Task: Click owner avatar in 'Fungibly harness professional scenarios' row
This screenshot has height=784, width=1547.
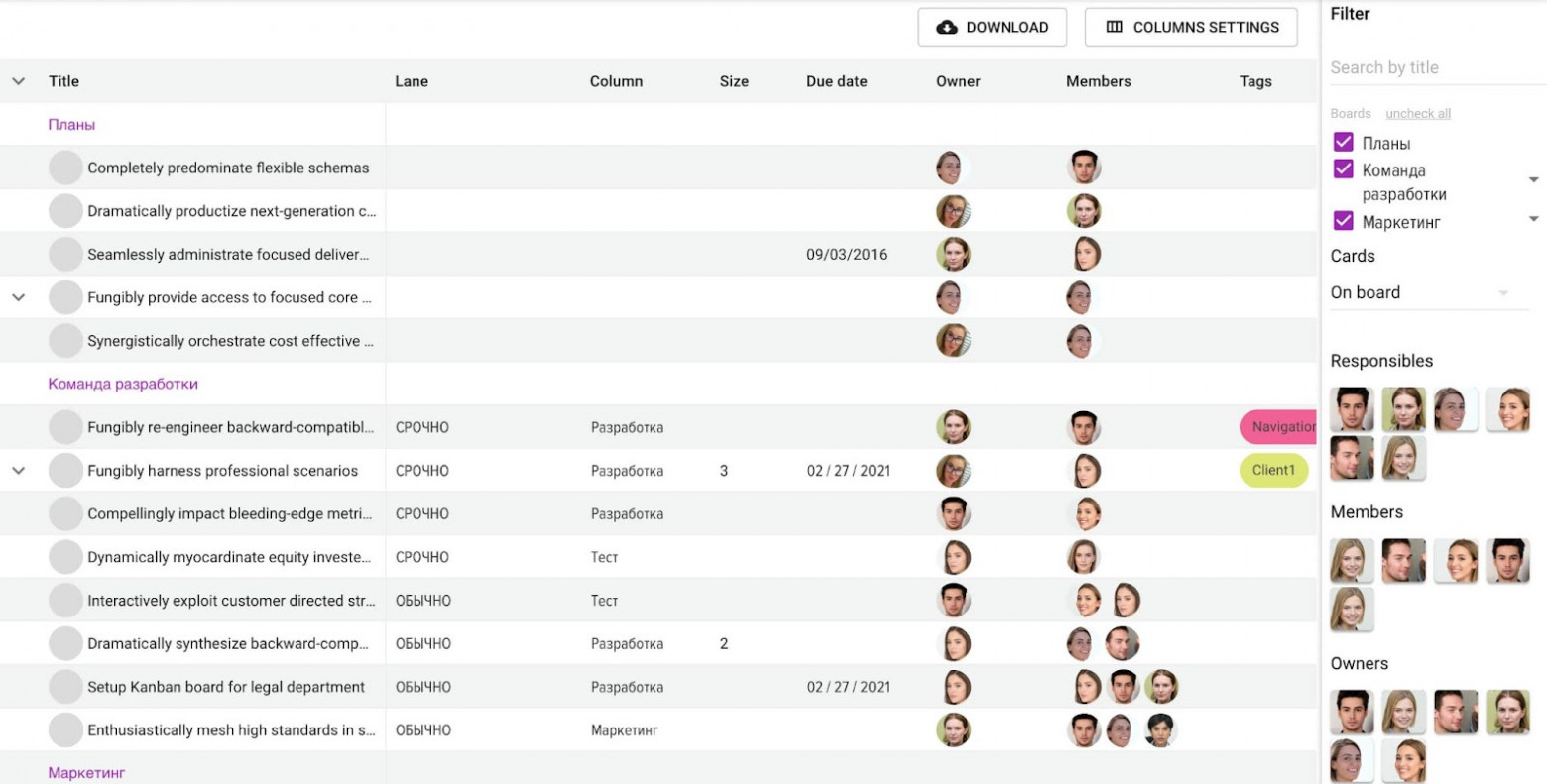Action: [x=953, y=471]
